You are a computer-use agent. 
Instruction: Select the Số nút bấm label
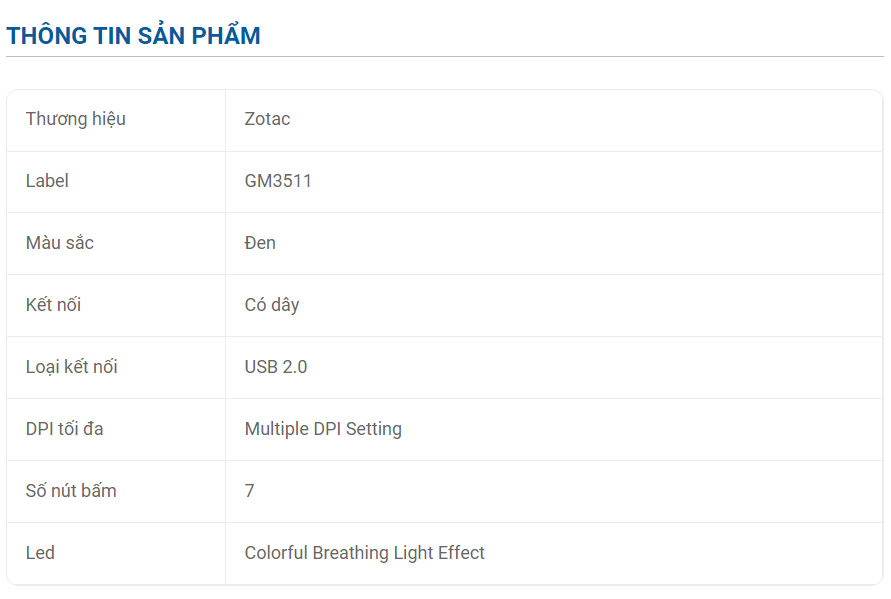coord(71,490)
